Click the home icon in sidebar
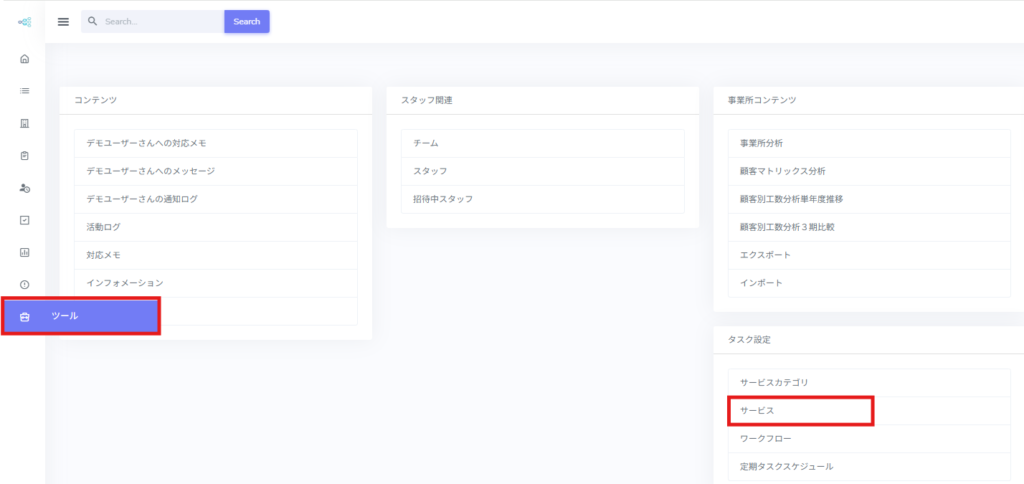The height and width of the screenshot is (484, 1024). (x=25, y=59)
